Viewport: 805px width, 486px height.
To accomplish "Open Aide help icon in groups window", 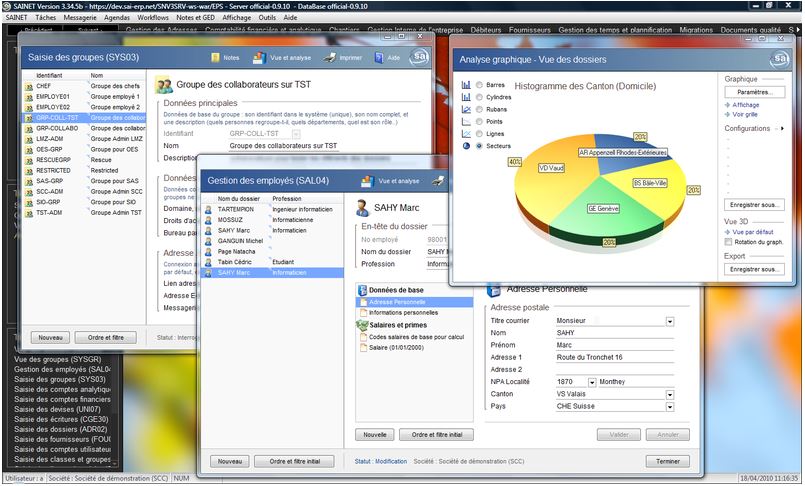I will click(x=378, y=59).
